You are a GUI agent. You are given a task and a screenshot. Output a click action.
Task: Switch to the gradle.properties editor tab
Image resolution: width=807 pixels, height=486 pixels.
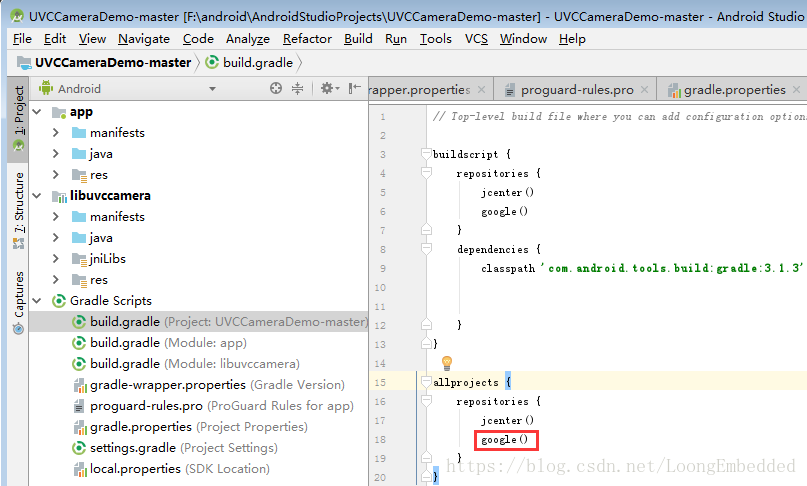(731, 90)
